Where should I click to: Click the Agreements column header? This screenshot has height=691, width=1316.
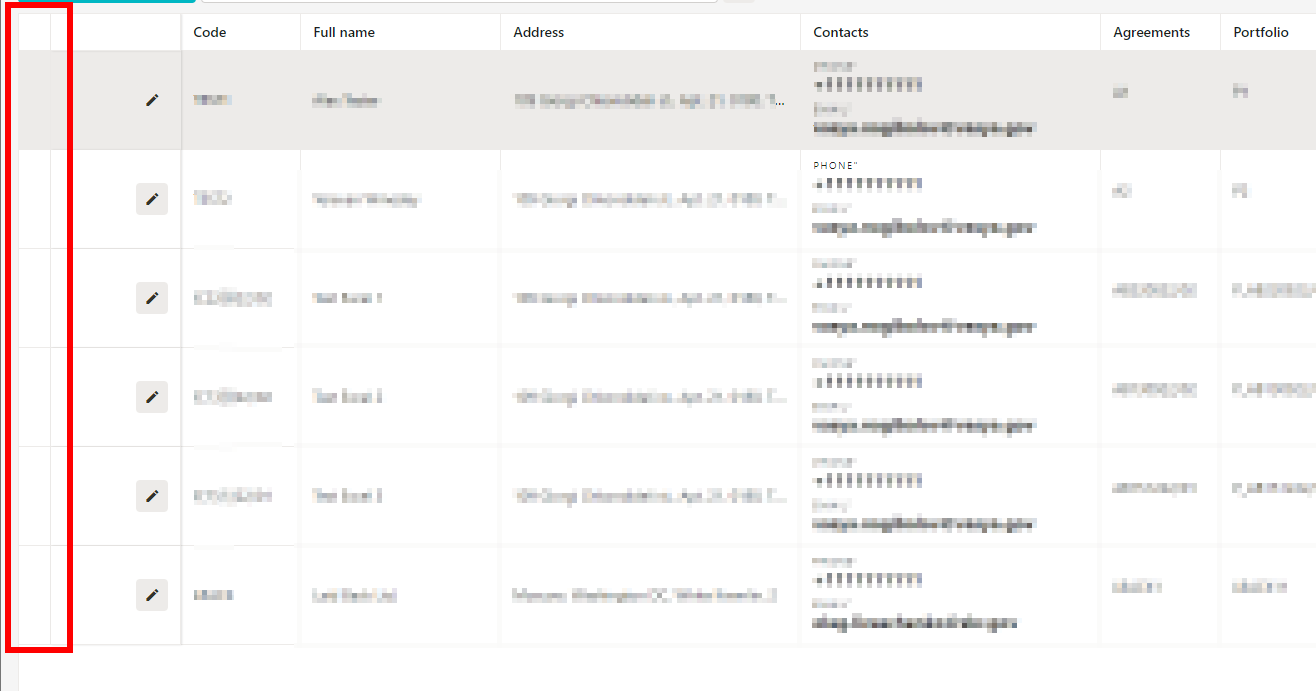(1151, 32)
